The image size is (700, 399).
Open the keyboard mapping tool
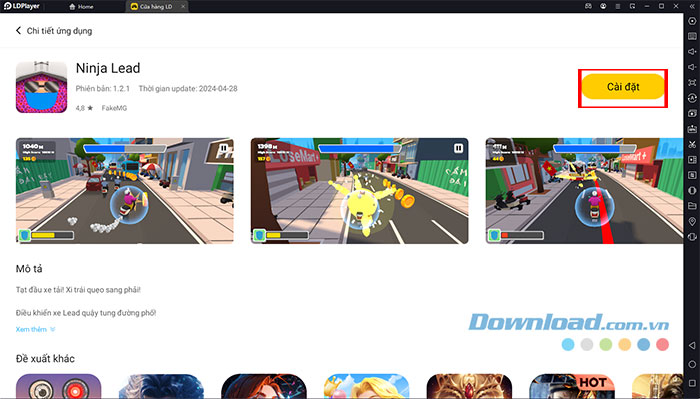(692, 36)
